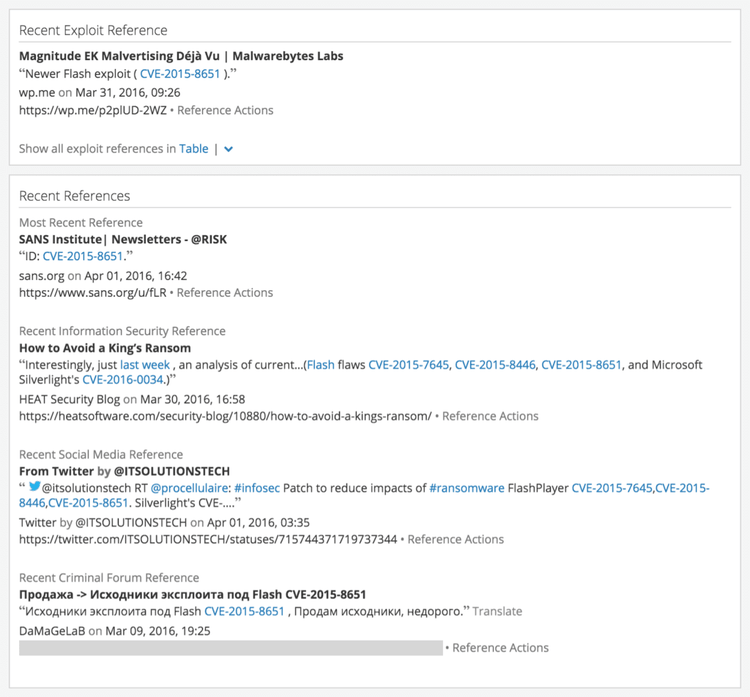Image resolution: width=750 pixels, height=697 pixels.
Task: Click the @procellulaire mention link
Action: pos(190,489)
